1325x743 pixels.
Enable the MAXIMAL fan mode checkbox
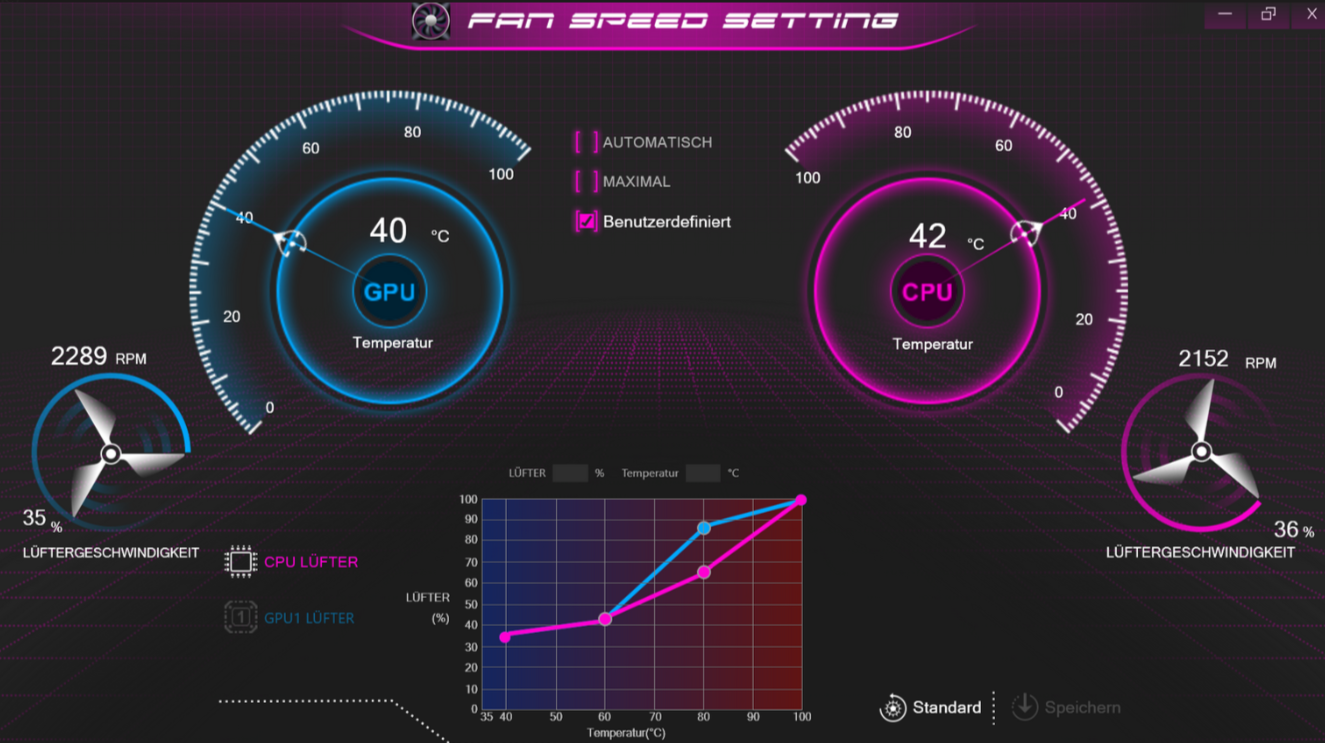586,182
